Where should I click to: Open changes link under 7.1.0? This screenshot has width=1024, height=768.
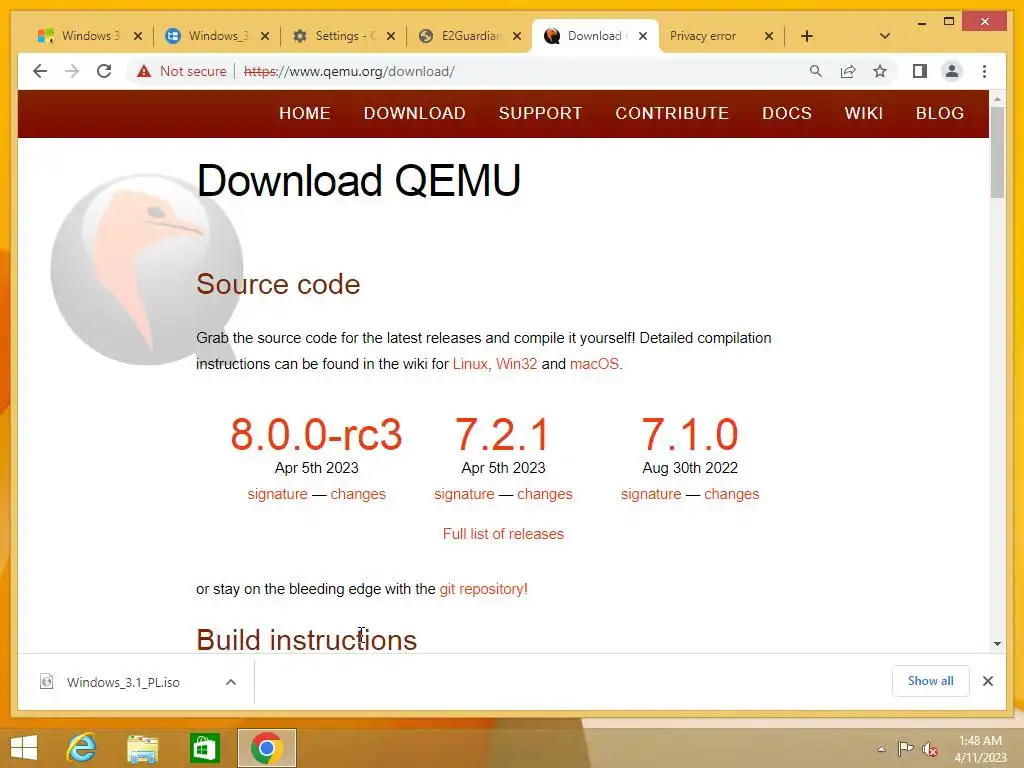point(731,494)
